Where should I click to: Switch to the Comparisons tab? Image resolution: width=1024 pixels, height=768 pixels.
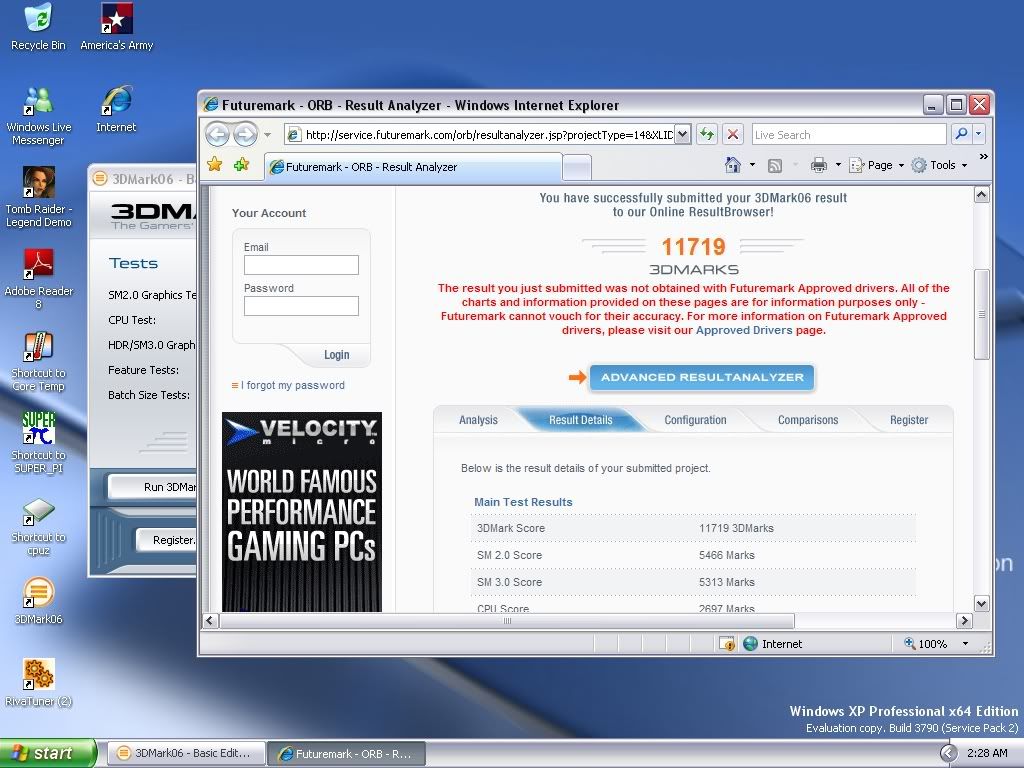[x=808, y=420]
